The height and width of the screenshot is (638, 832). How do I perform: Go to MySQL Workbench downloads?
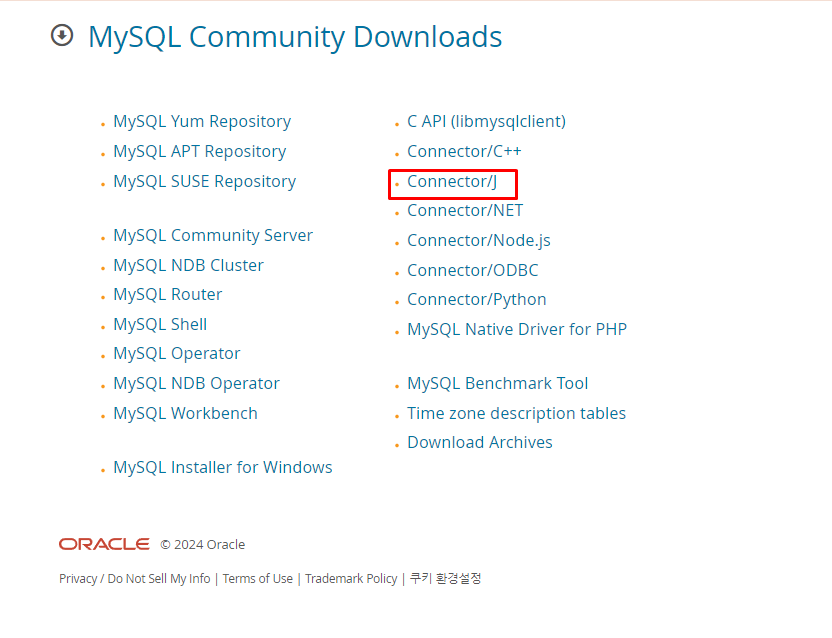pyautogui.click(x=185, y=413)
